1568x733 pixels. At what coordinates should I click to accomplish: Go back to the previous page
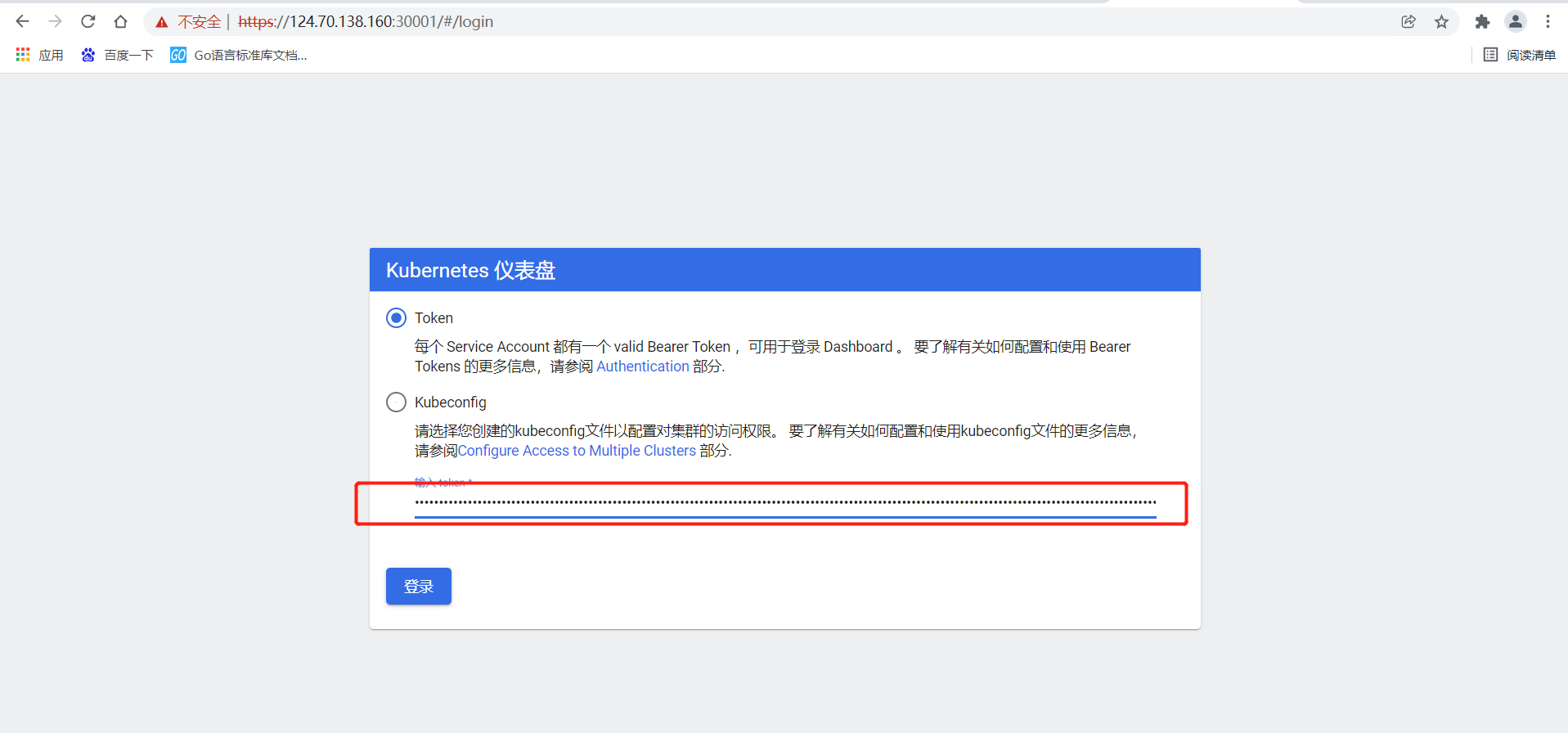pyautogui.click(x=23, y=21)
